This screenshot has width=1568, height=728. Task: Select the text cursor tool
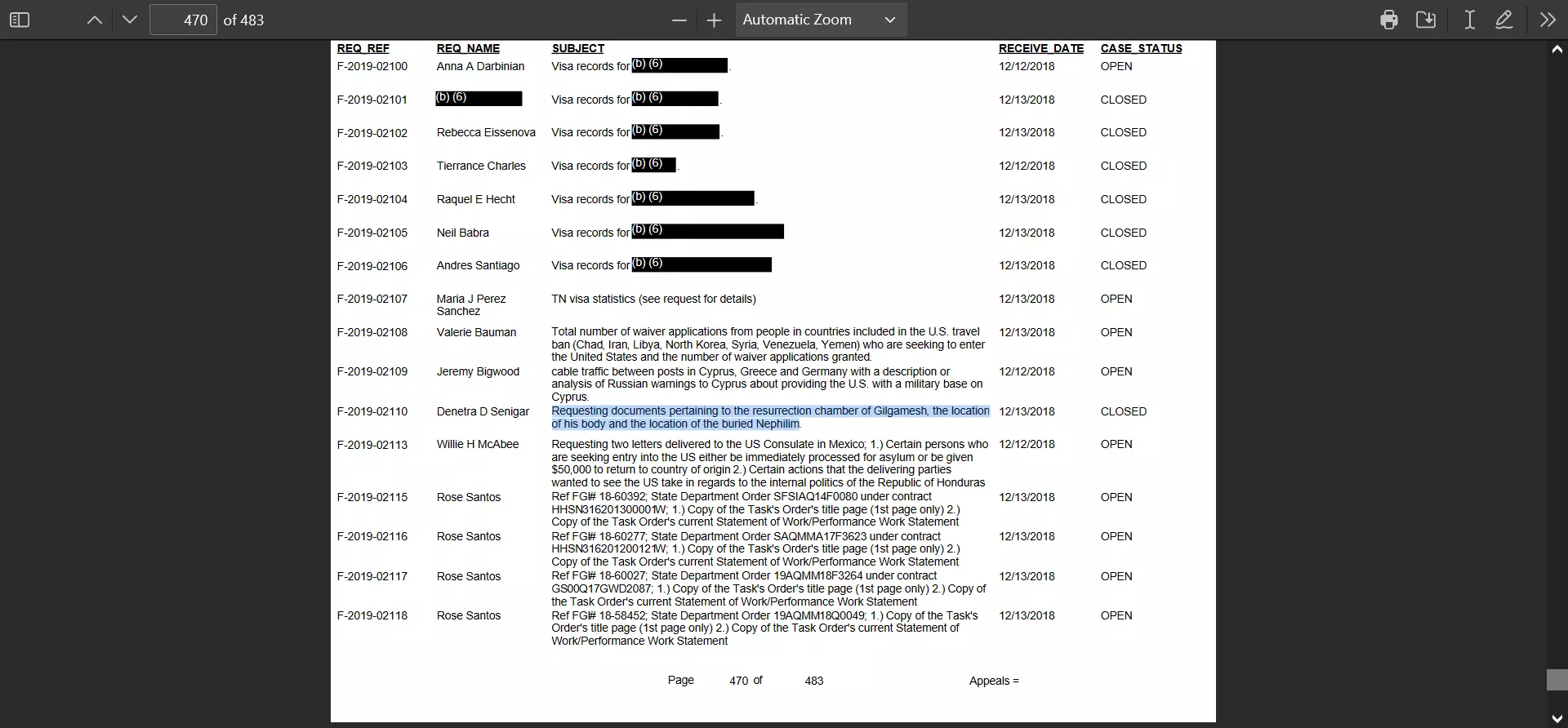point(1469,20)
